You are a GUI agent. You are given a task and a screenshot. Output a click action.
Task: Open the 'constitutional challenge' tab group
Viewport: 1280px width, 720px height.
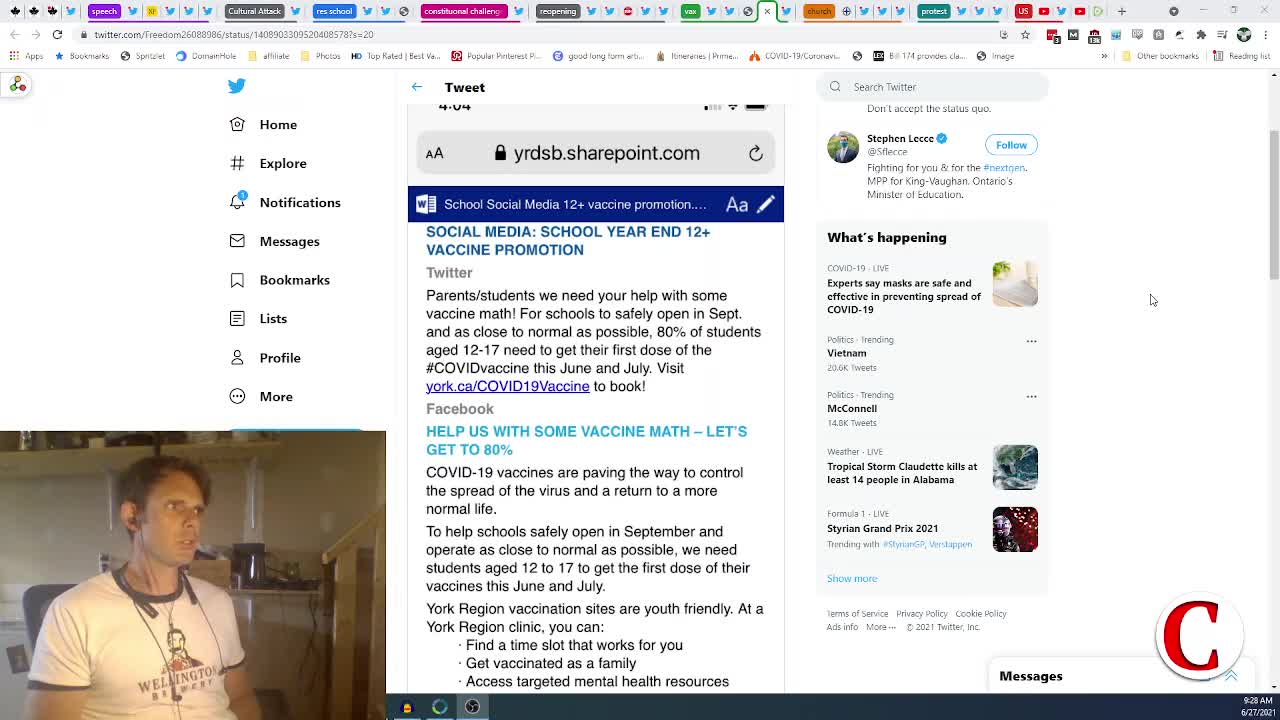[x=462, y=11]
